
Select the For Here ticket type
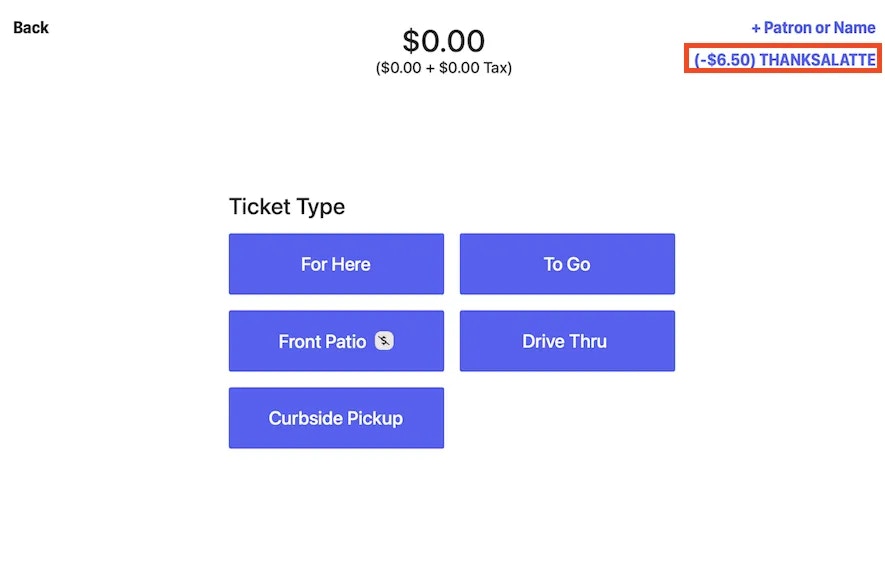click(336, 264)
